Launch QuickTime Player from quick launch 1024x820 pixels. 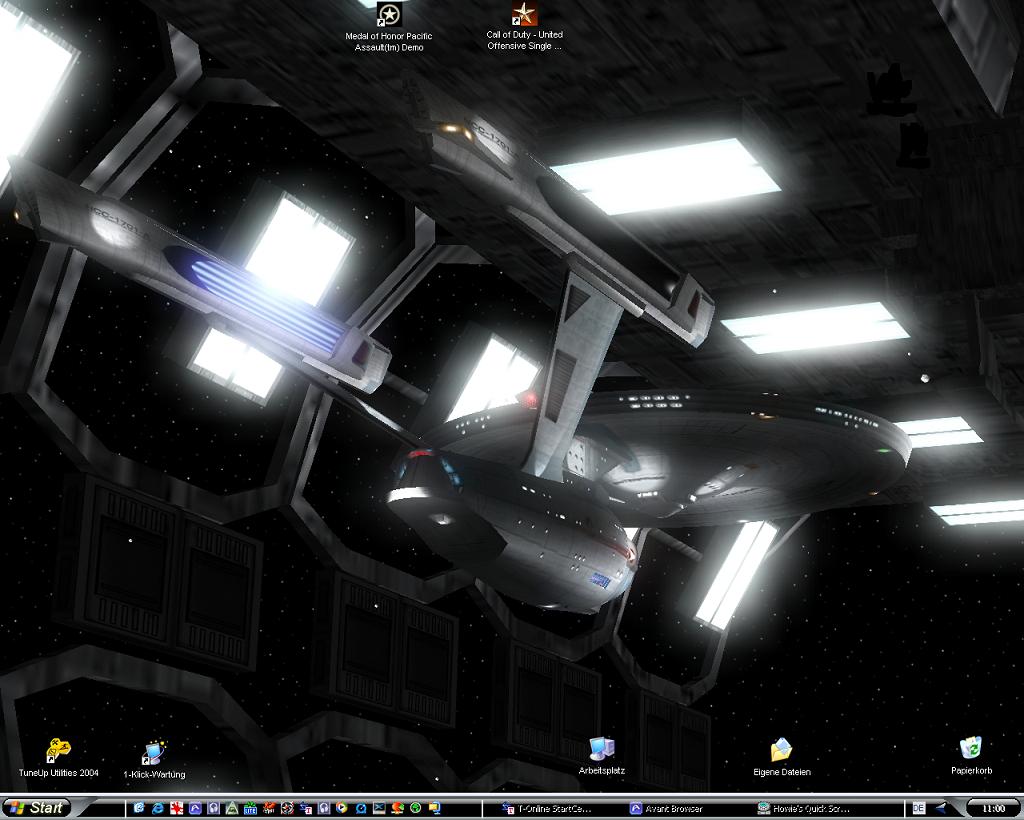tap(360, 808)
